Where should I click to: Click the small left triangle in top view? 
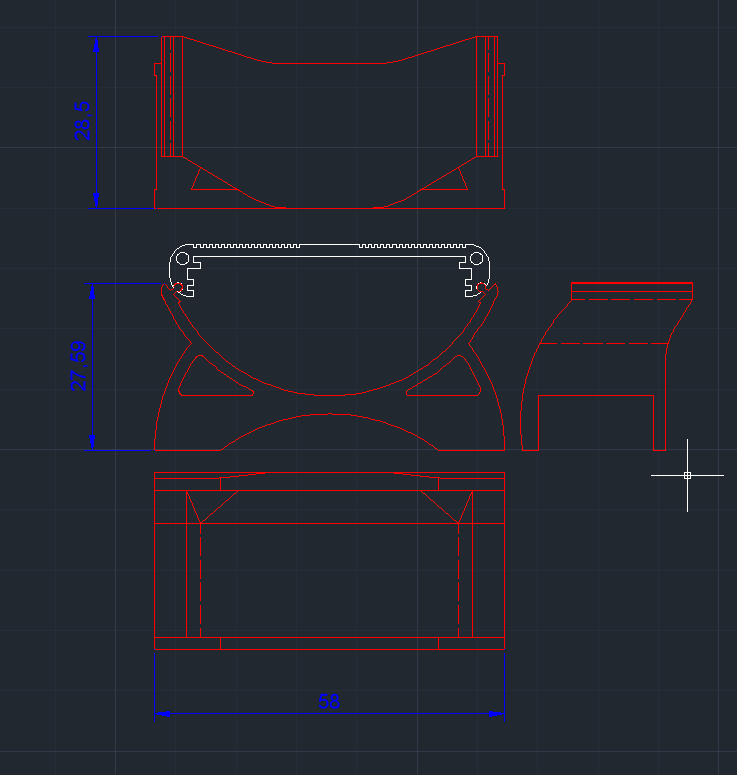point(206,180)
